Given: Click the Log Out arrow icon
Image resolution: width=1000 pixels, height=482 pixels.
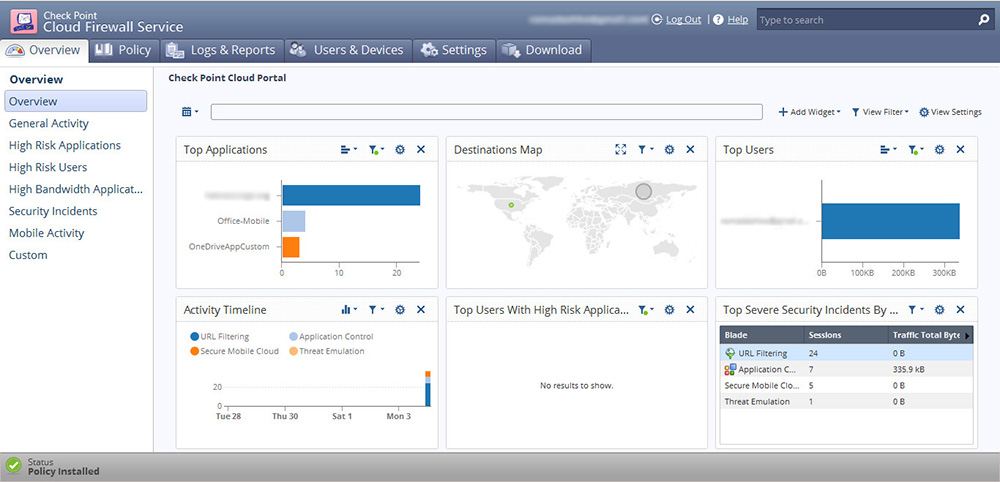Looking at the screenshot, I should (657, 20).
